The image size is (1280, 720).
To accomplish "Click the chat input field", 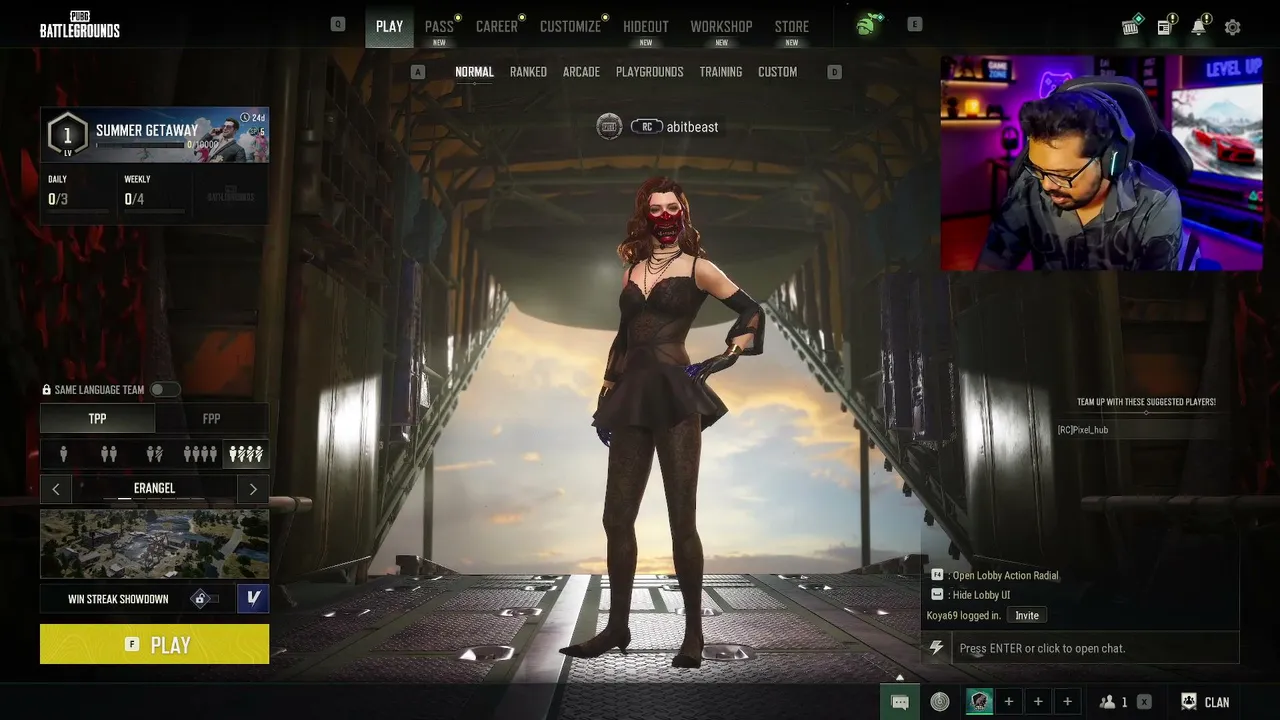I will point(1095,648).
